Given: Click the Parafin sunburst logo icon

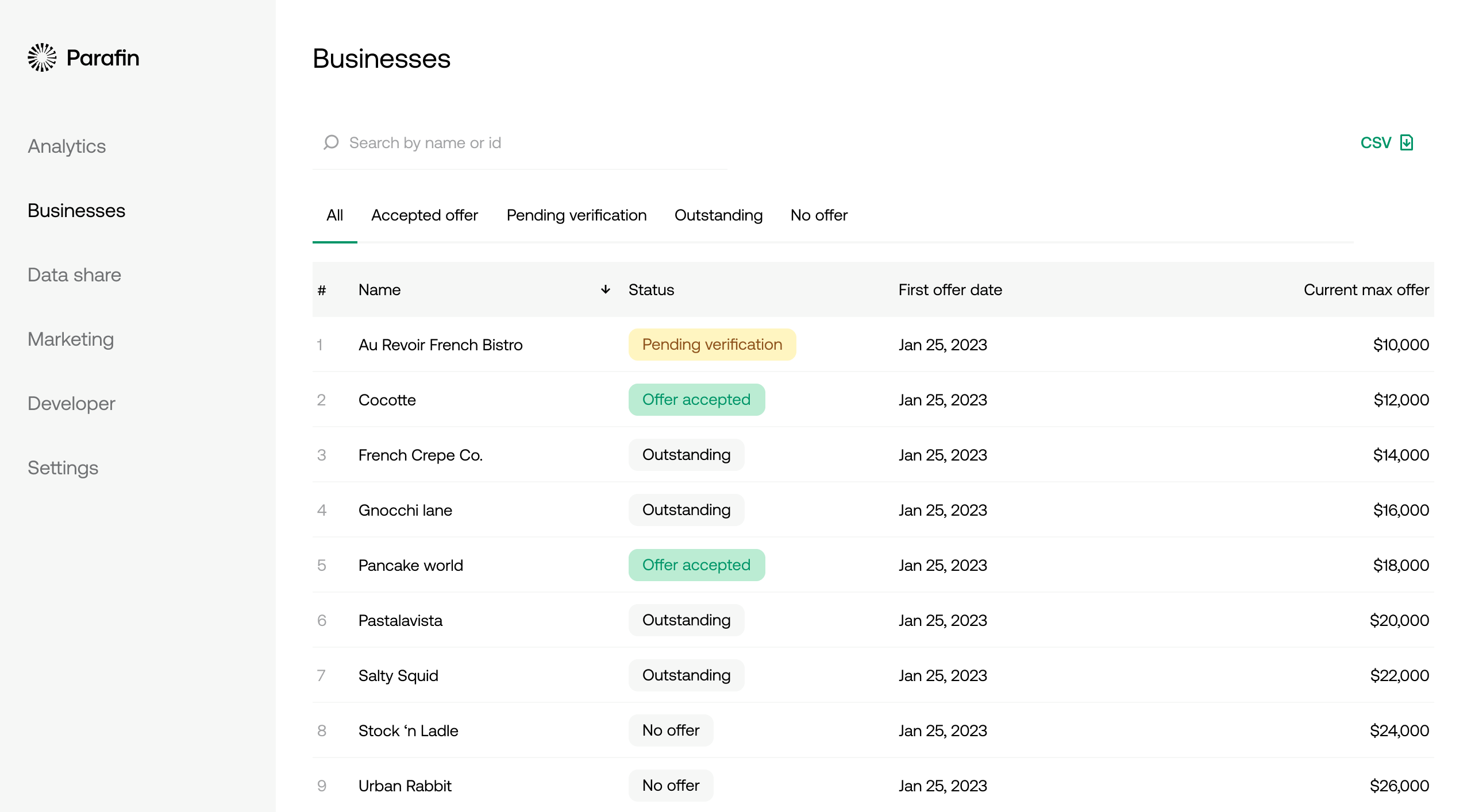Looking at the screenshot, I should pyautogui.click(x=42, y=57).
